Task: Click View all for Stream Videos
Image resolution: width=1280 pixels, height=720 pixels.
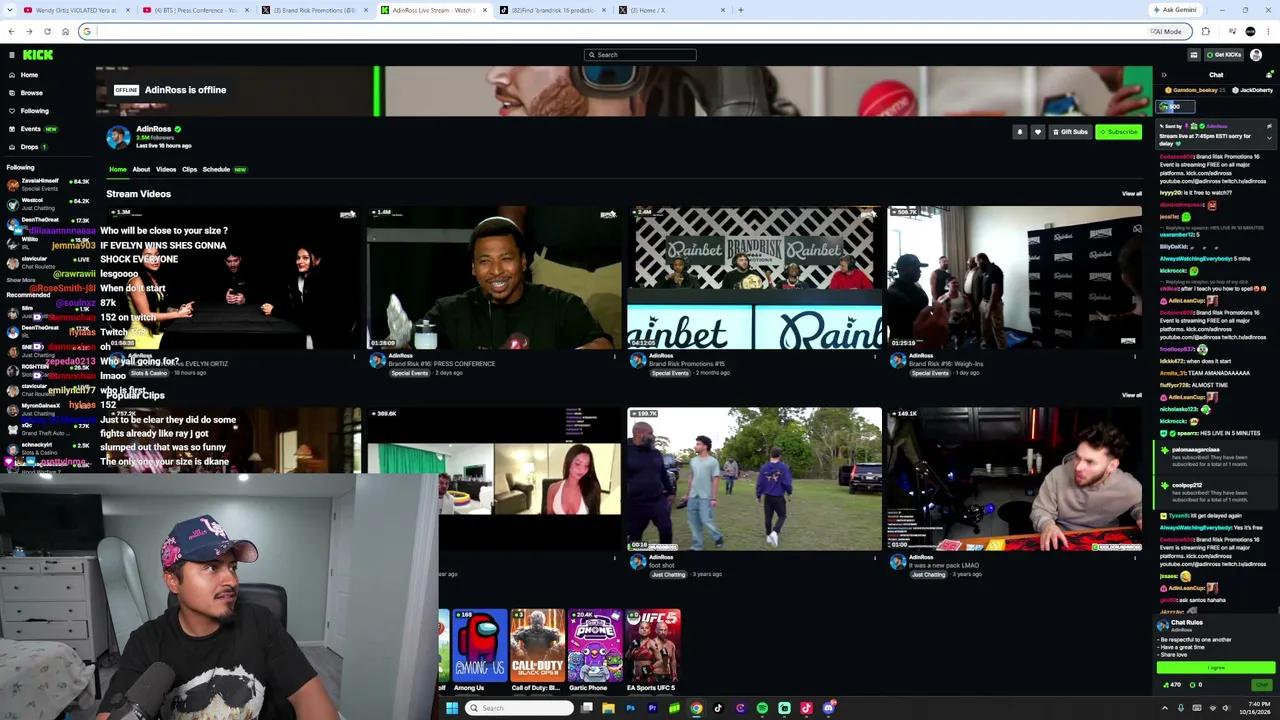Action: [1131, 194]
